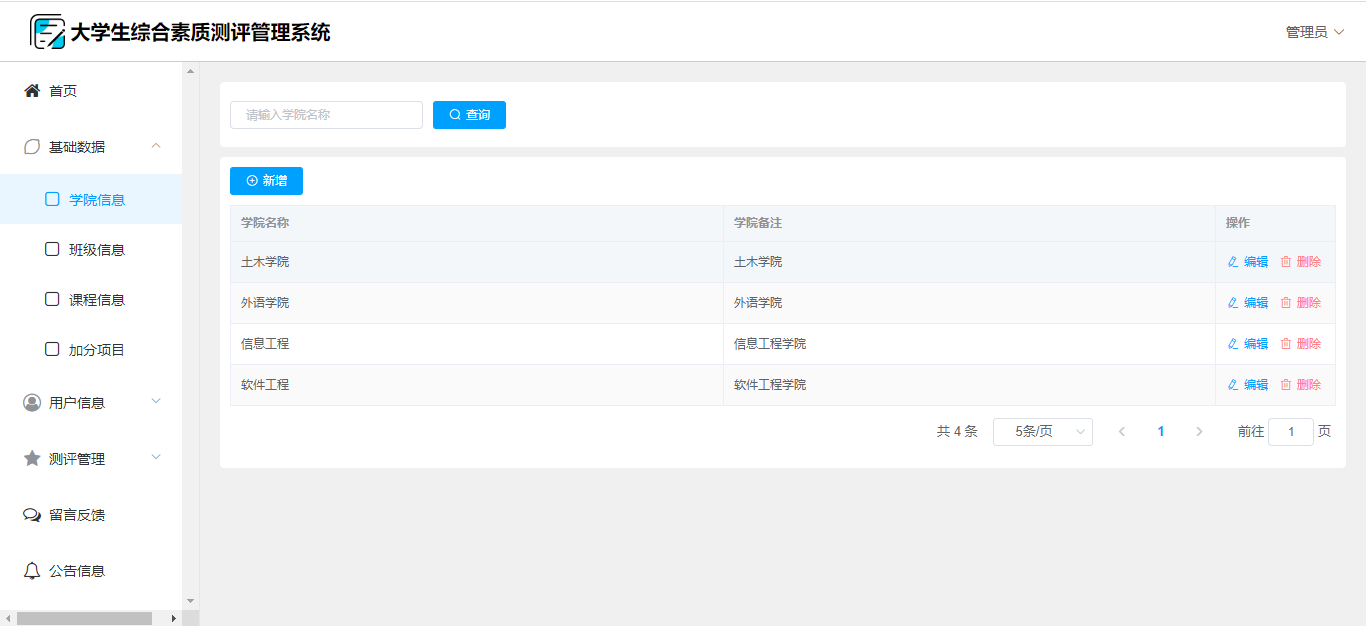The height and width of the screenshot is (626, 1366).
Task: Open 首页 menu item
Action: [91, 91]
